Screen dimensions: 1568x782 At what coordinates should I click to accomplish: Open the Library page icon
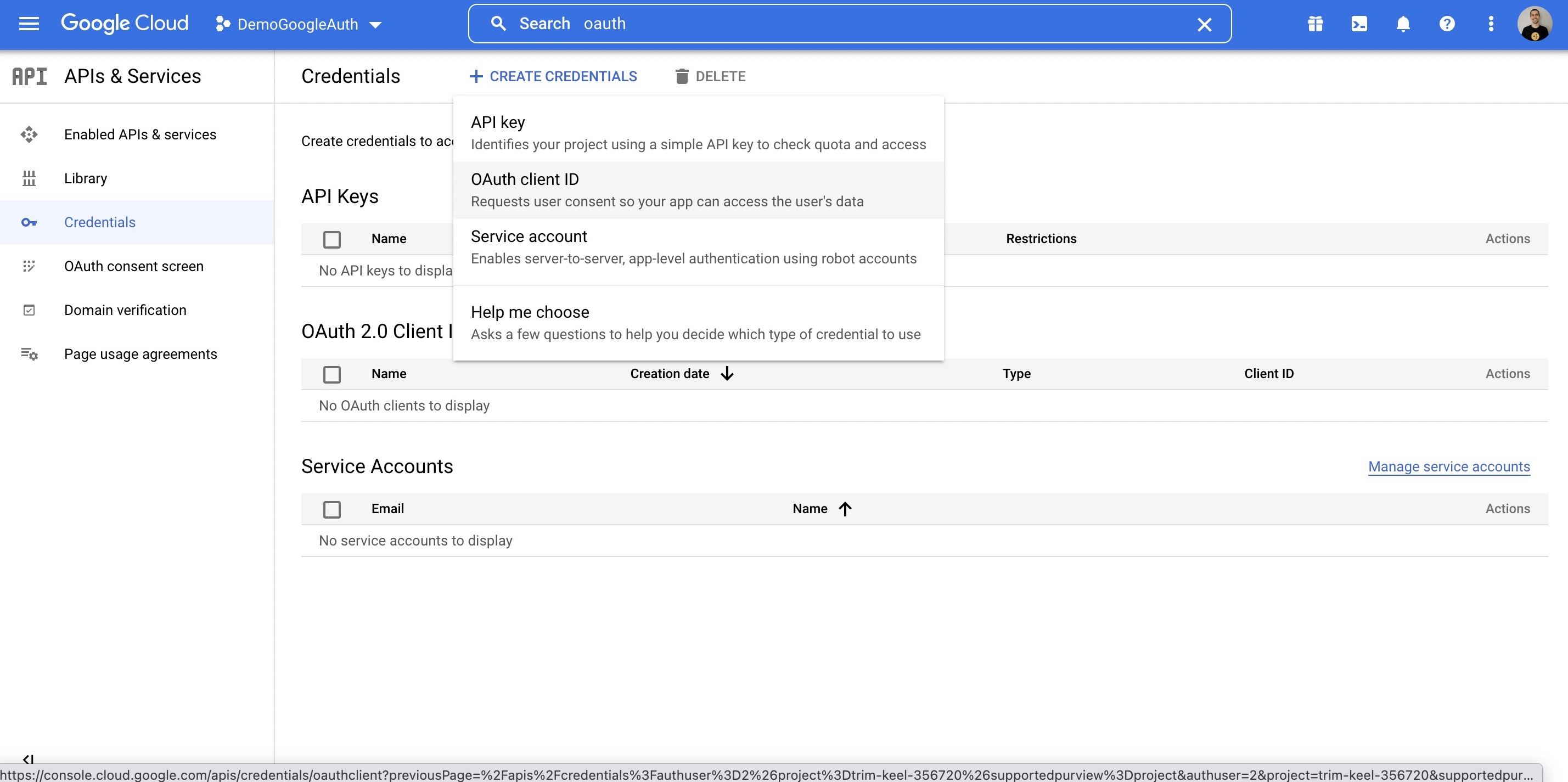(x=29, y=178)
